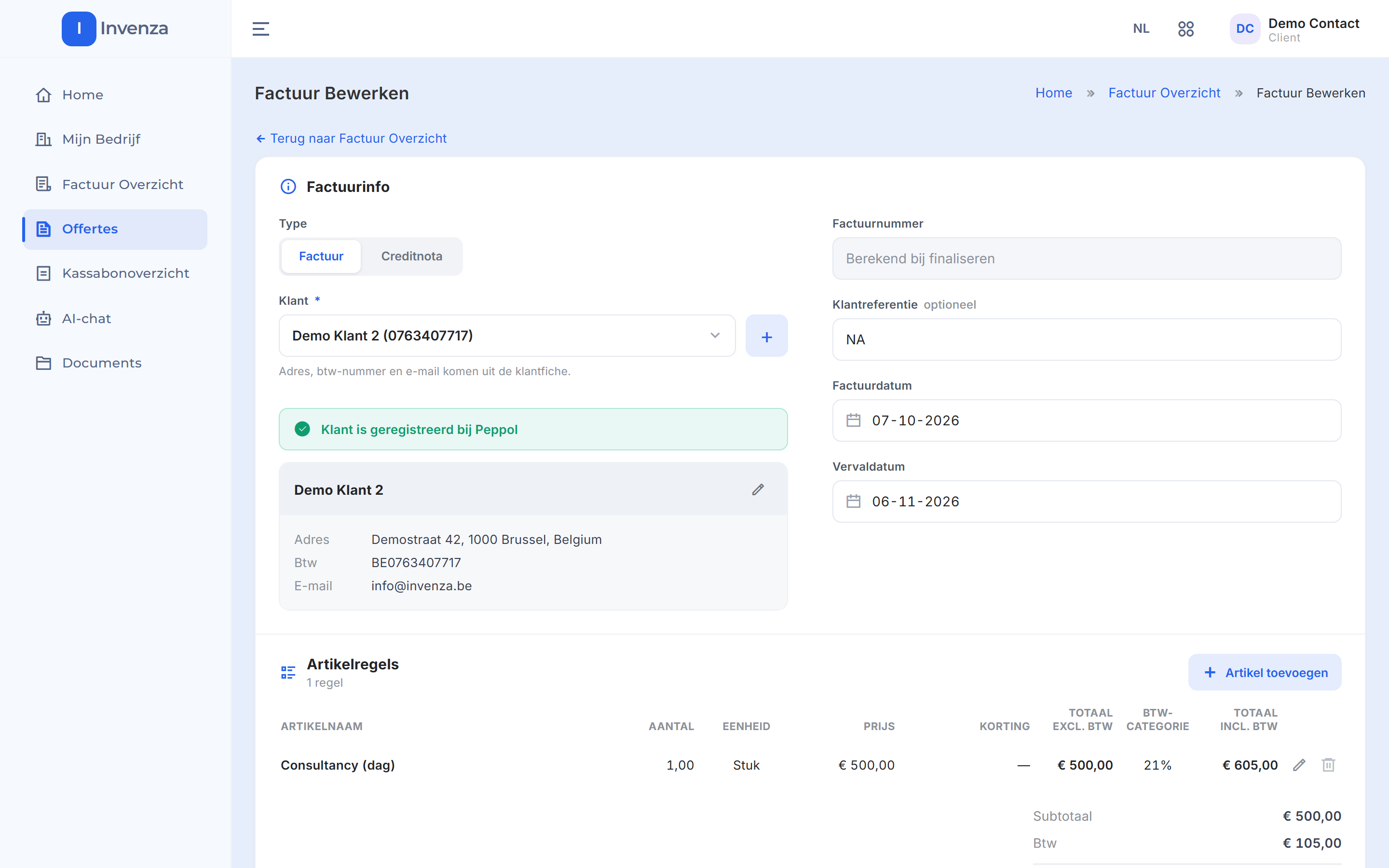
Task: Open Offertes in sidebar
Action: [x=115, y=229]
